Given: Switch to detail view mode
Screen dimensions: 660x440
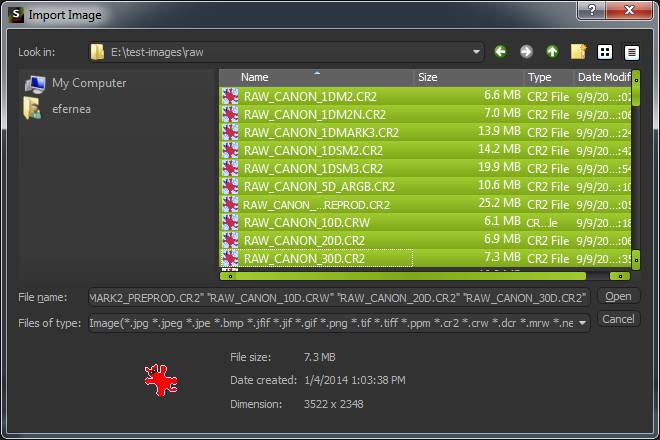Looking at the screenshot, I should (631, 52).
